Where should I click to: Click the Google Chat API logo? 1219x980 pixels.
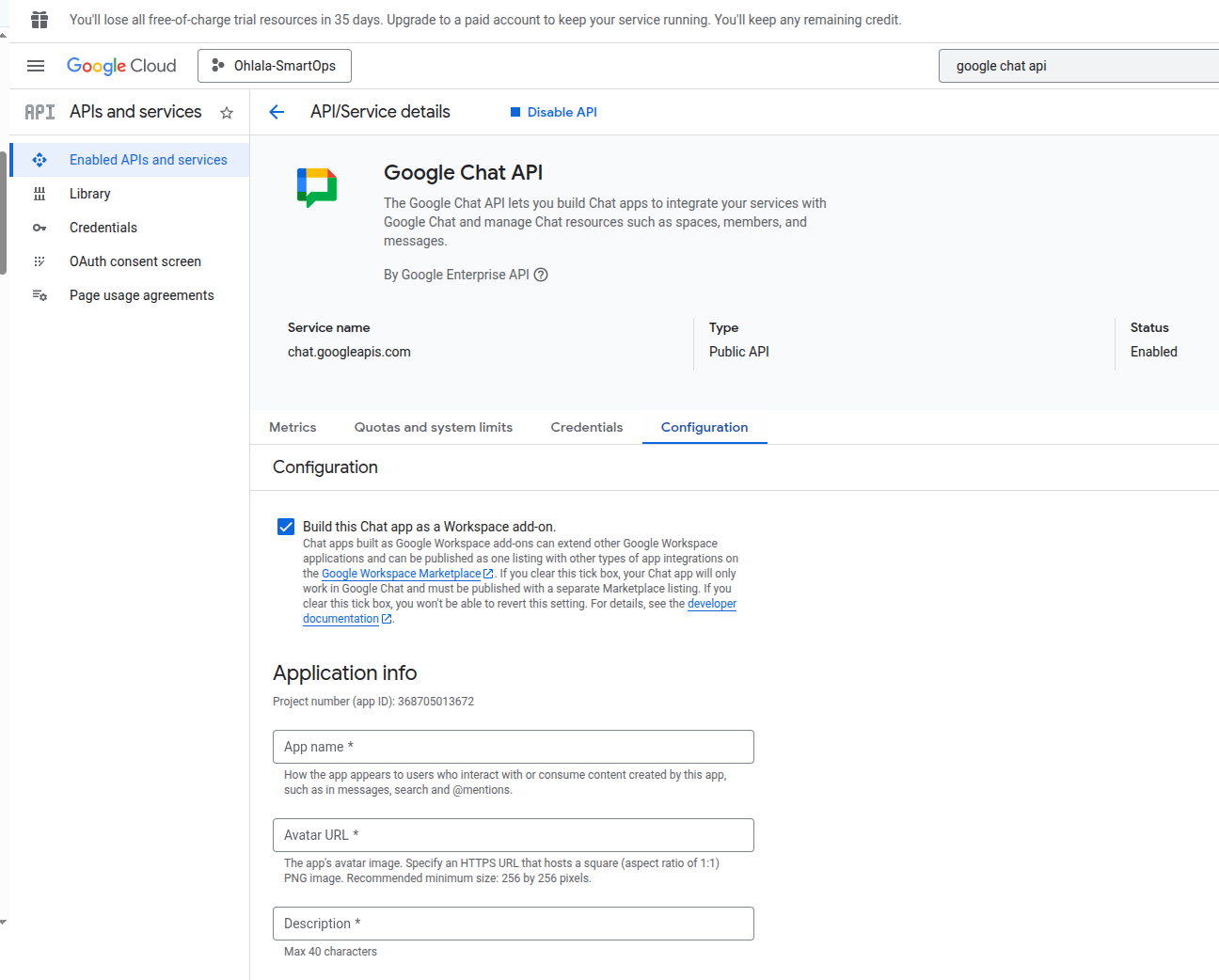pyautogui.click(x=315, y=187)
